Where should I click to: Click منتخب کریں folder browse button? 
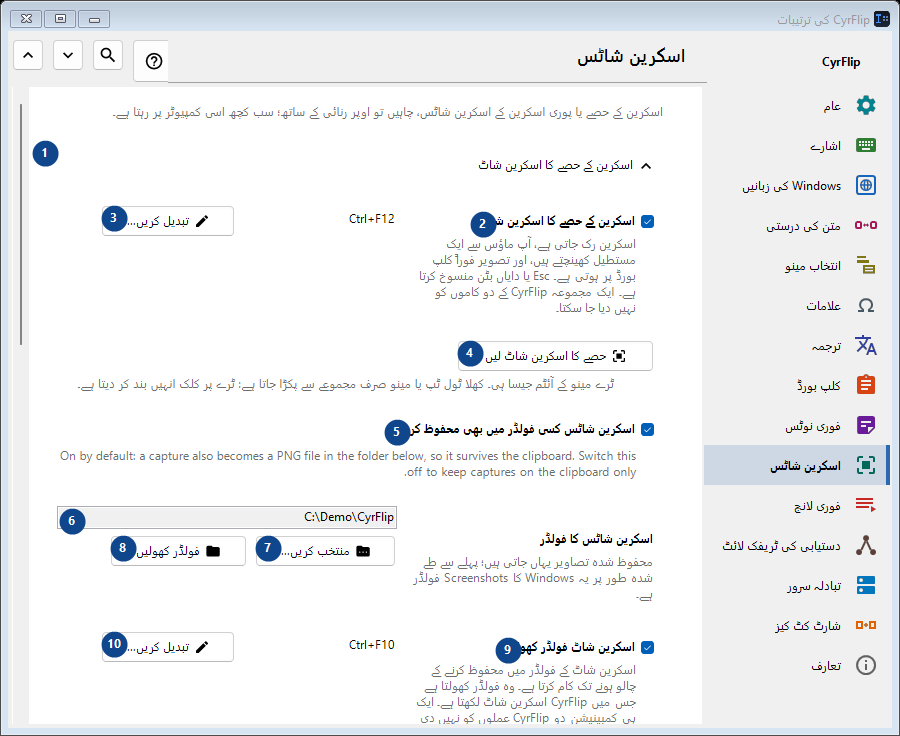(x=325, y=551)
